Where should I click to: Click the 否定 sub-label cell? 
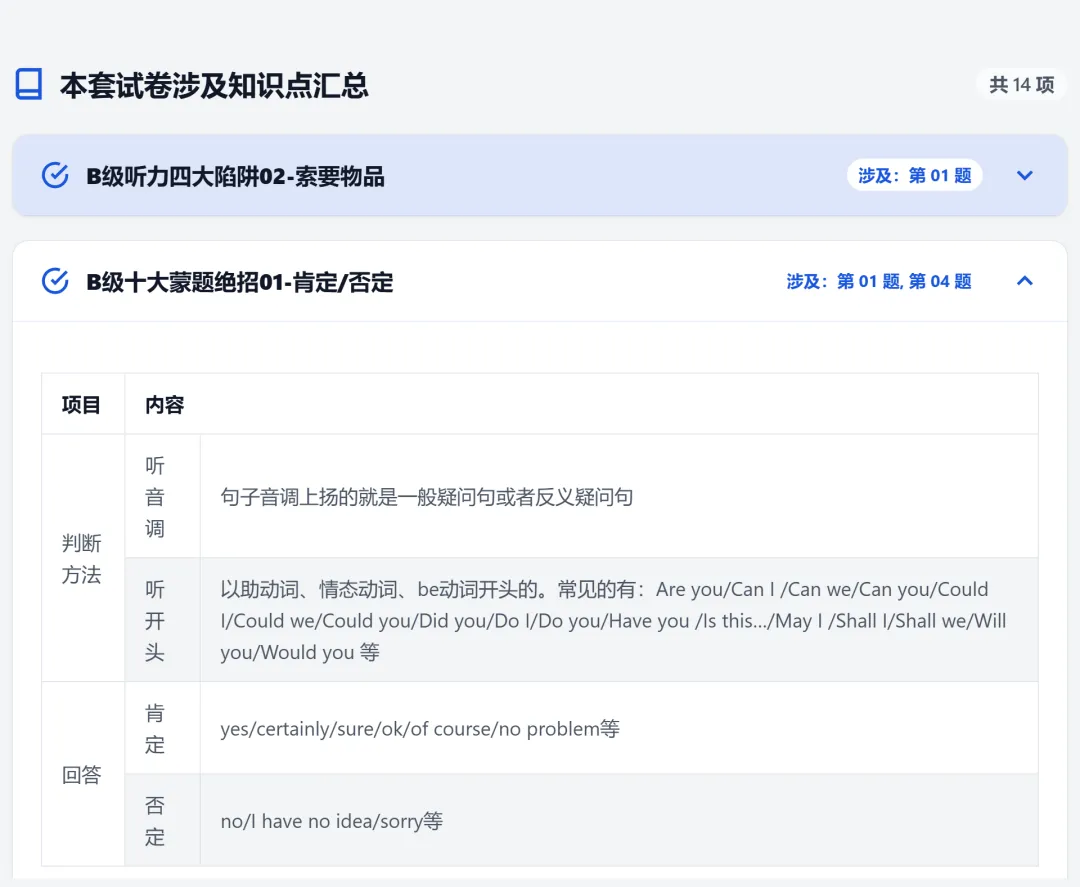tap(163, 820)
